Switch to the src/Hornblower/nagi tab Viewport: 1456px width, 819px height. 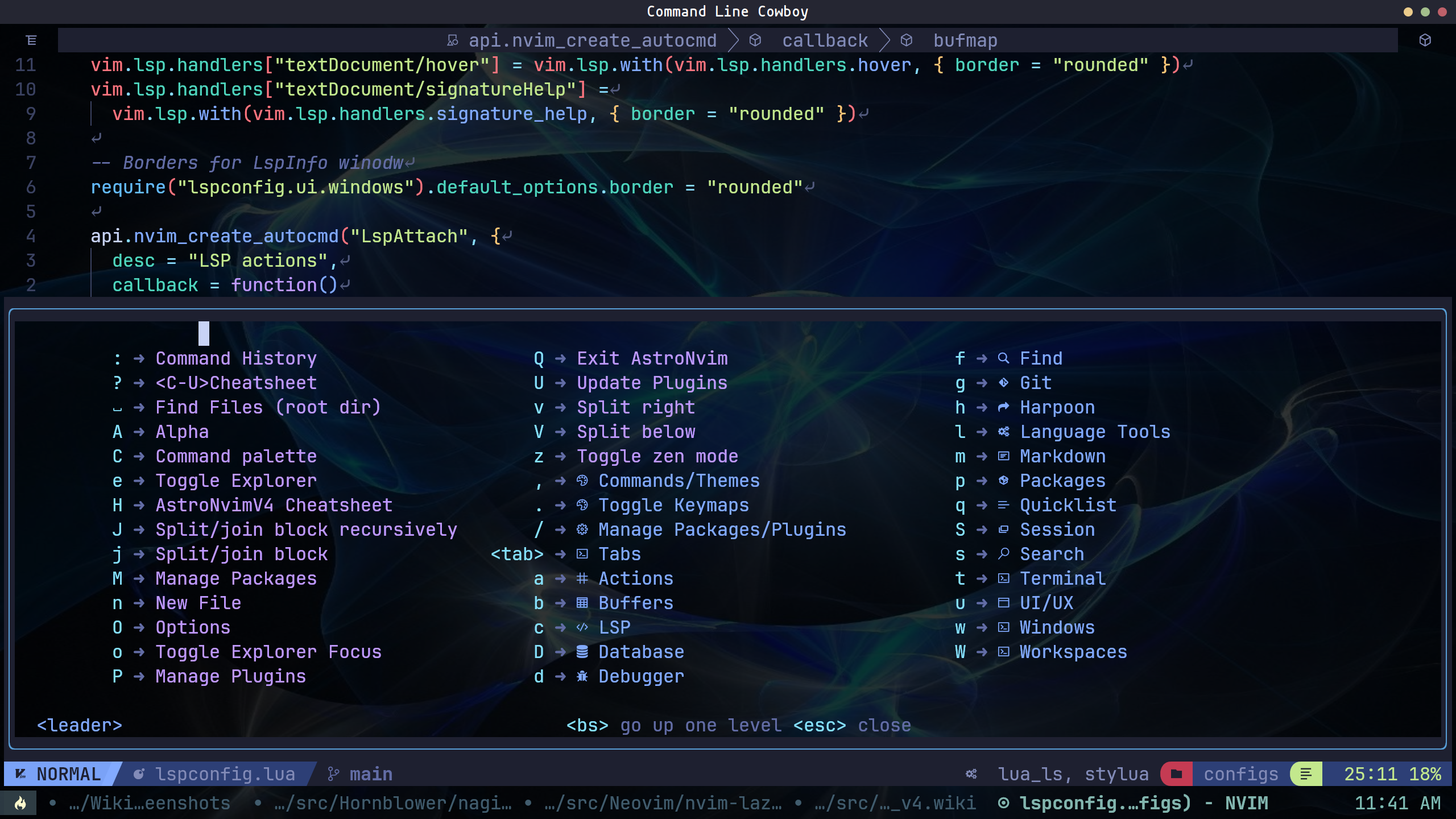click(392, 803)
